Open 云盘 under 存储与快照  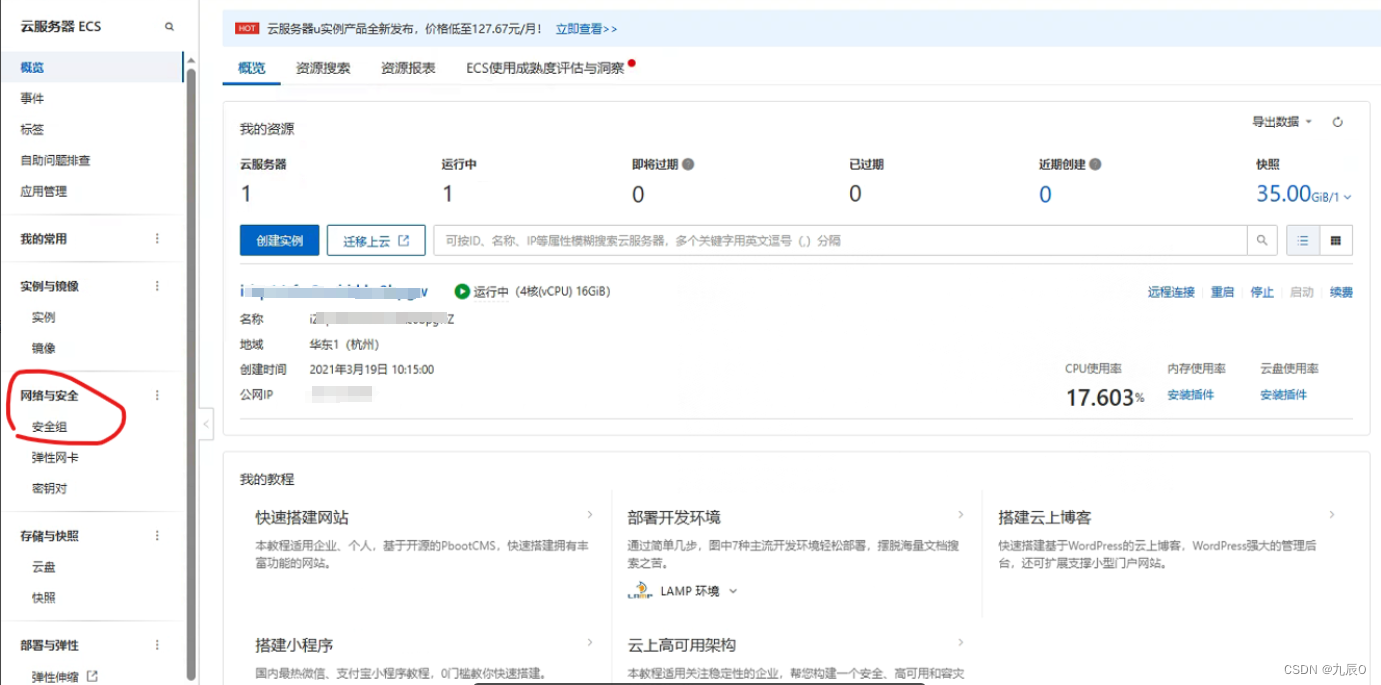point(44,567)
